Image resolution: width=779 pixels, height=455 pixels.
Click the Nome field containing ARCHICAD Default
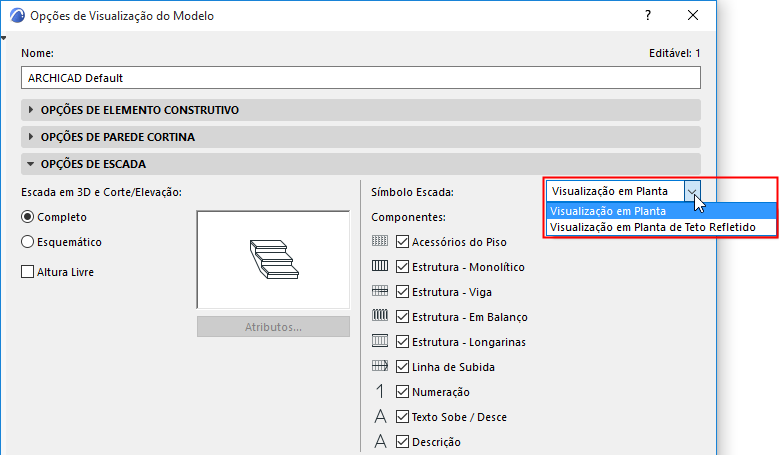[361, 78]
